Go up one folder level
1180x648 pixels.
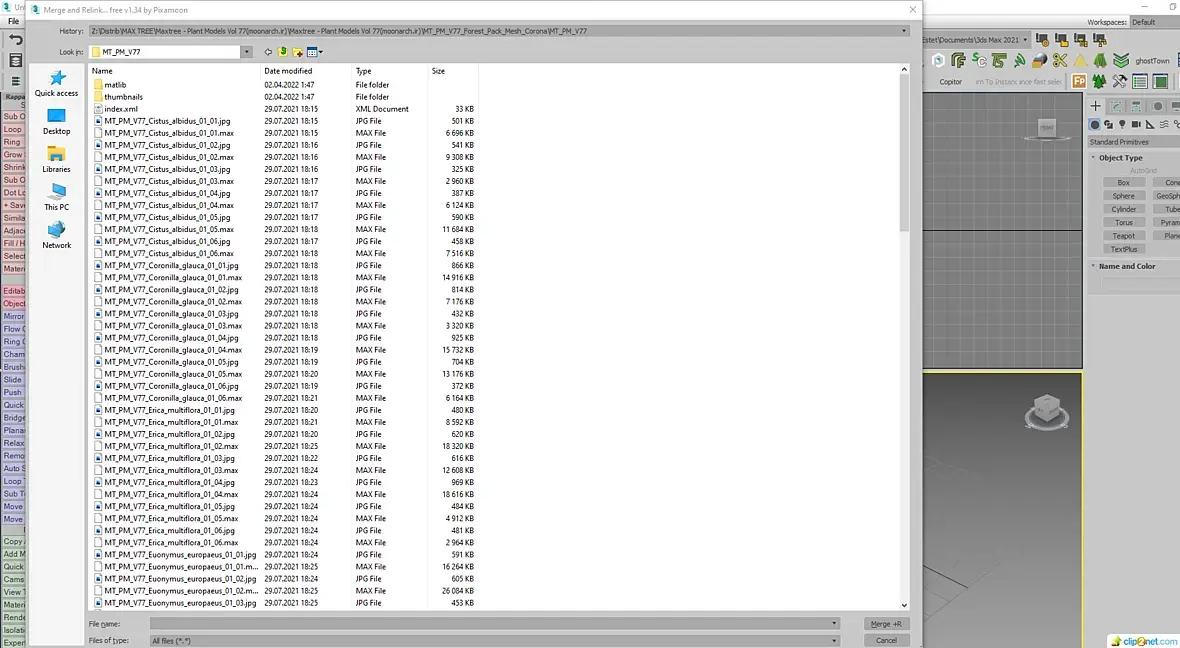[x=282, y=52]
